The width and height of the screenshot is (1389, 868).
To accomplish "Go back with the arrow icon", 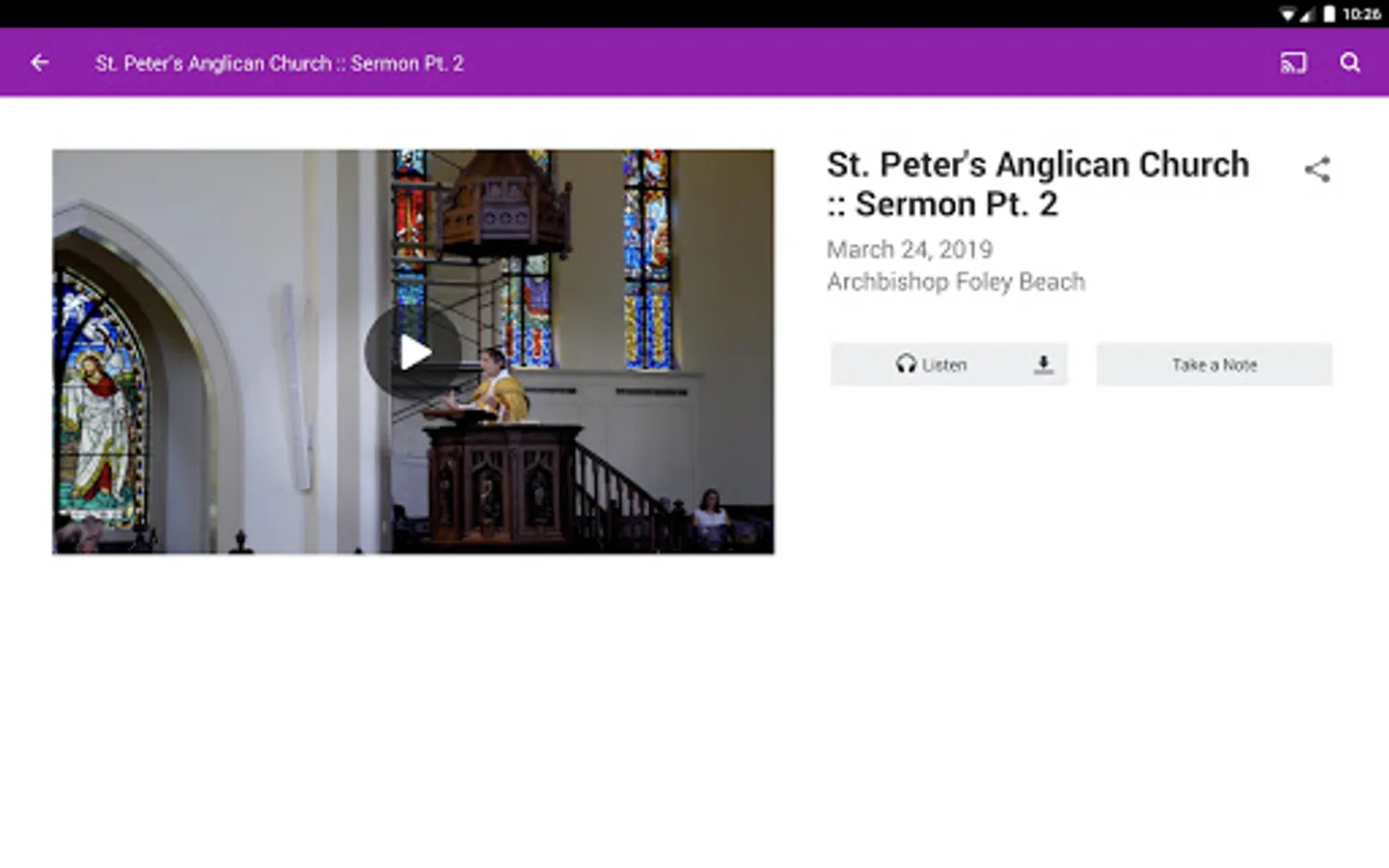I will [40, 63].
